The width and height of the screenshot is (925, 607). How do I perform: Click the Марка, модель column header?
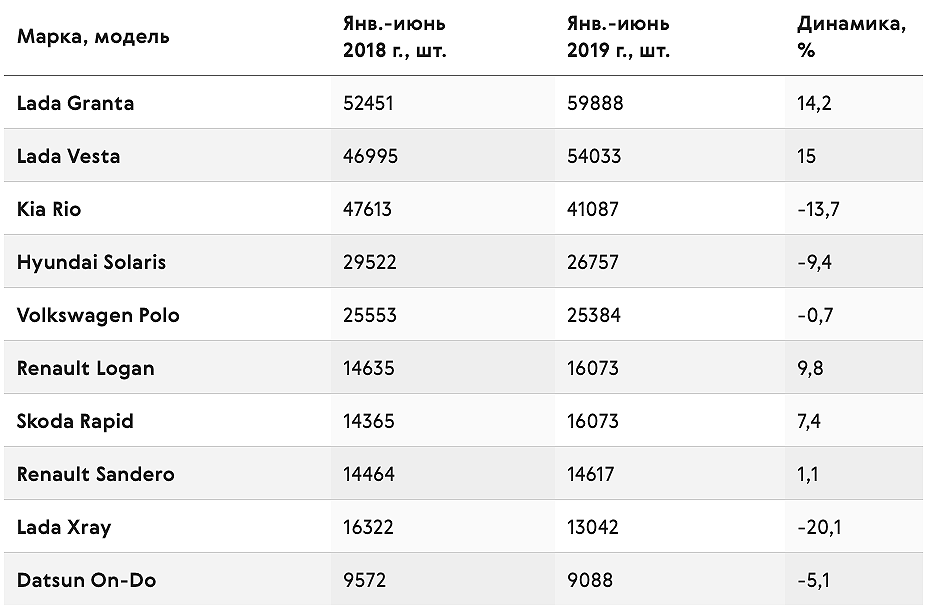93,37
